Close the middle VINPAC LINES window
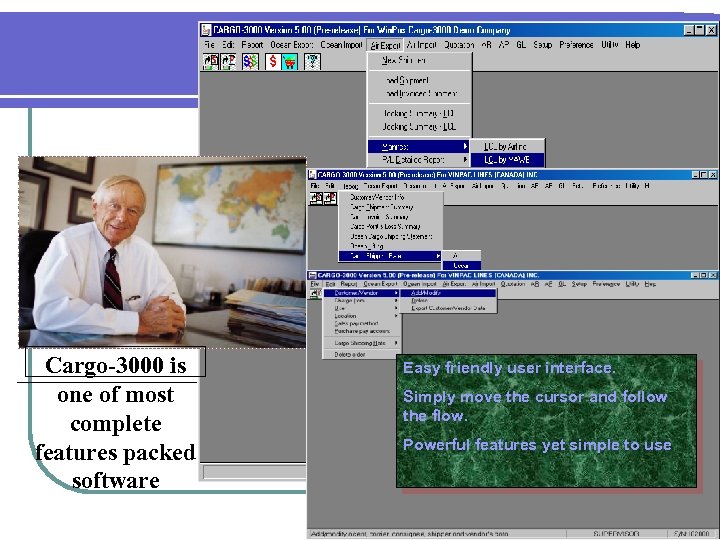 [713, 175]
